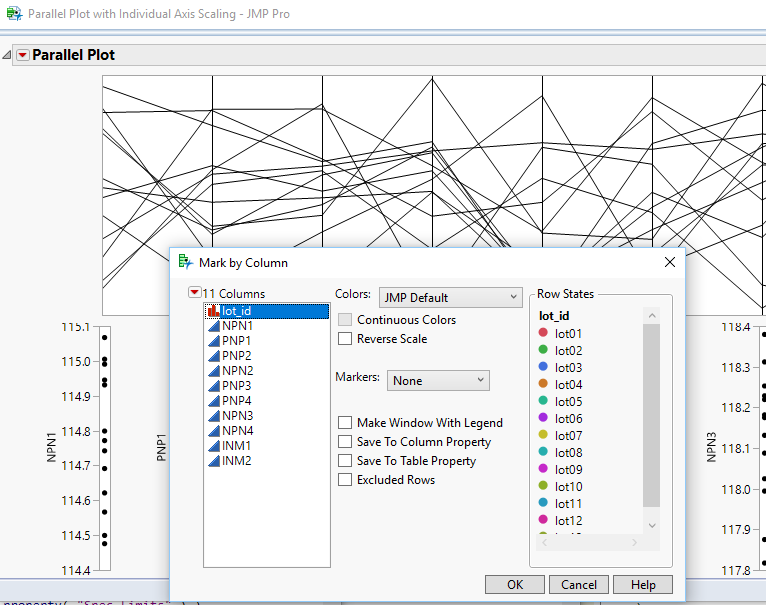
Task: Close the Mark by Column dialog
Action: [670, 262]
